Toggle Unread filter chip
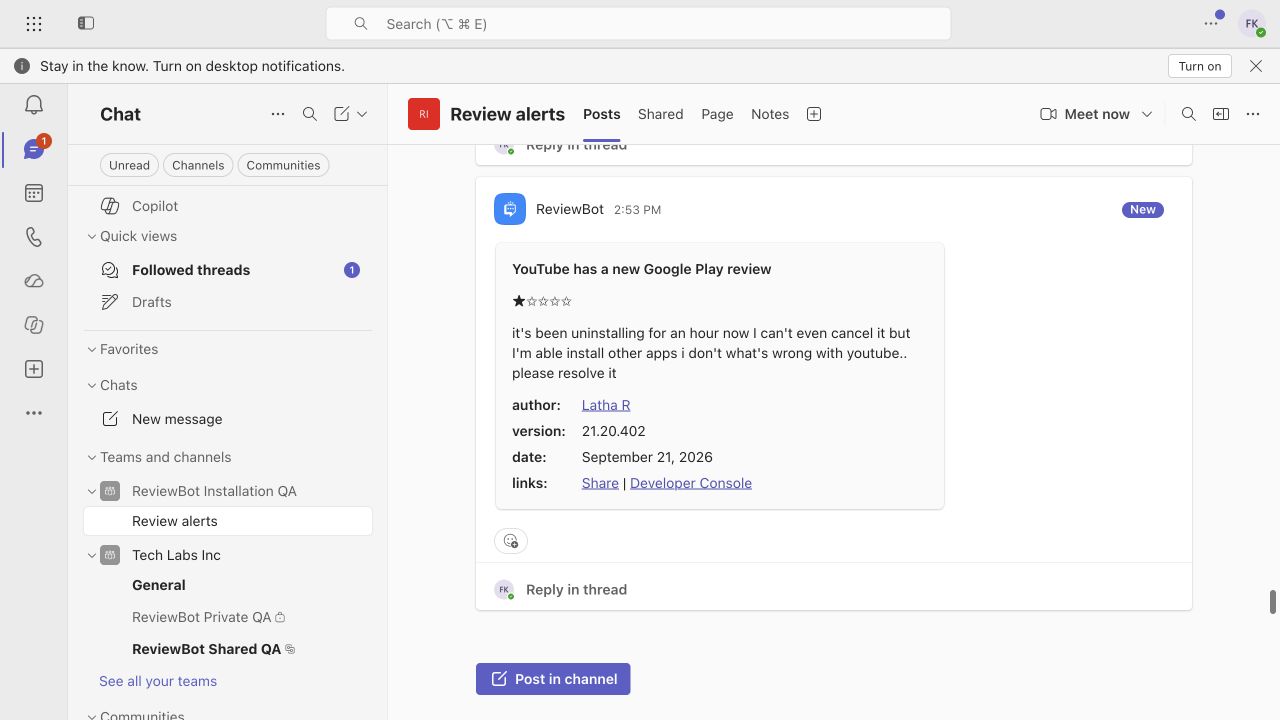The image size is (1280, 720). pyautogui.click(x=129, y=165)
